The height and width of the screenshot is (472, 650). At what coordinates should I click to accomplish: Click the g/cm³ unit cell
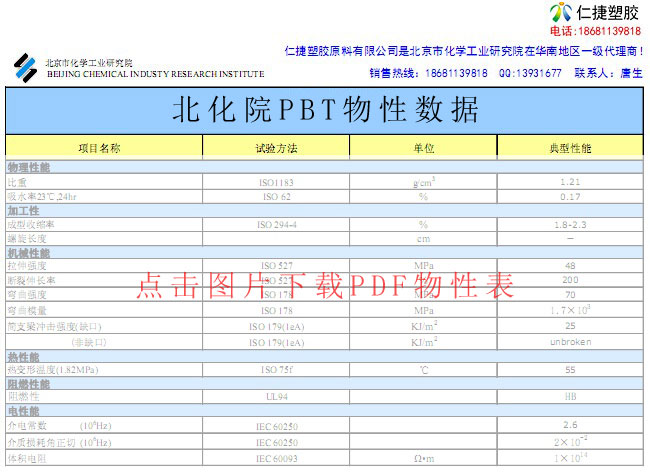click(424, 182)
